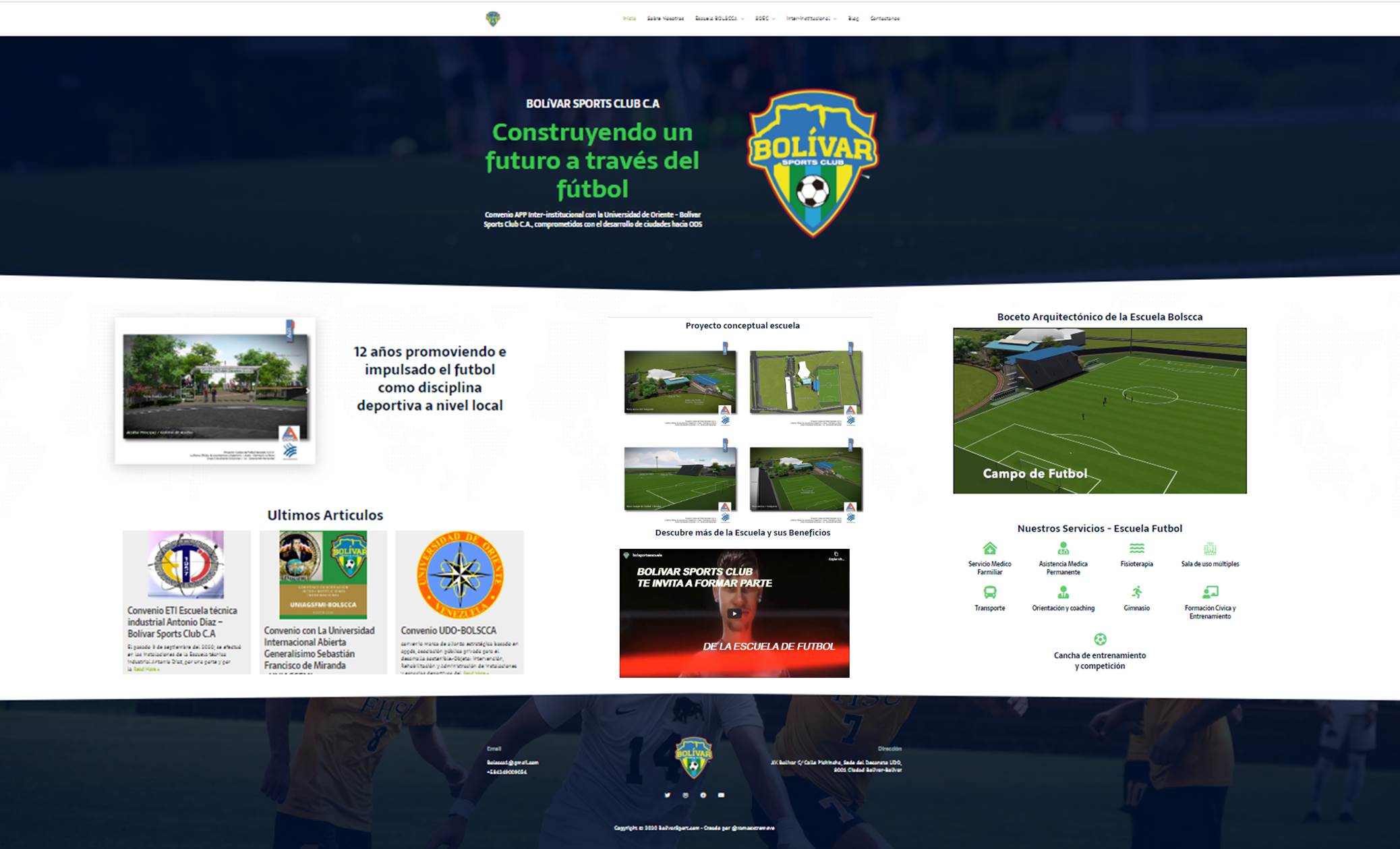Open the Campo de Futbol architectural image

point(1099,411)
